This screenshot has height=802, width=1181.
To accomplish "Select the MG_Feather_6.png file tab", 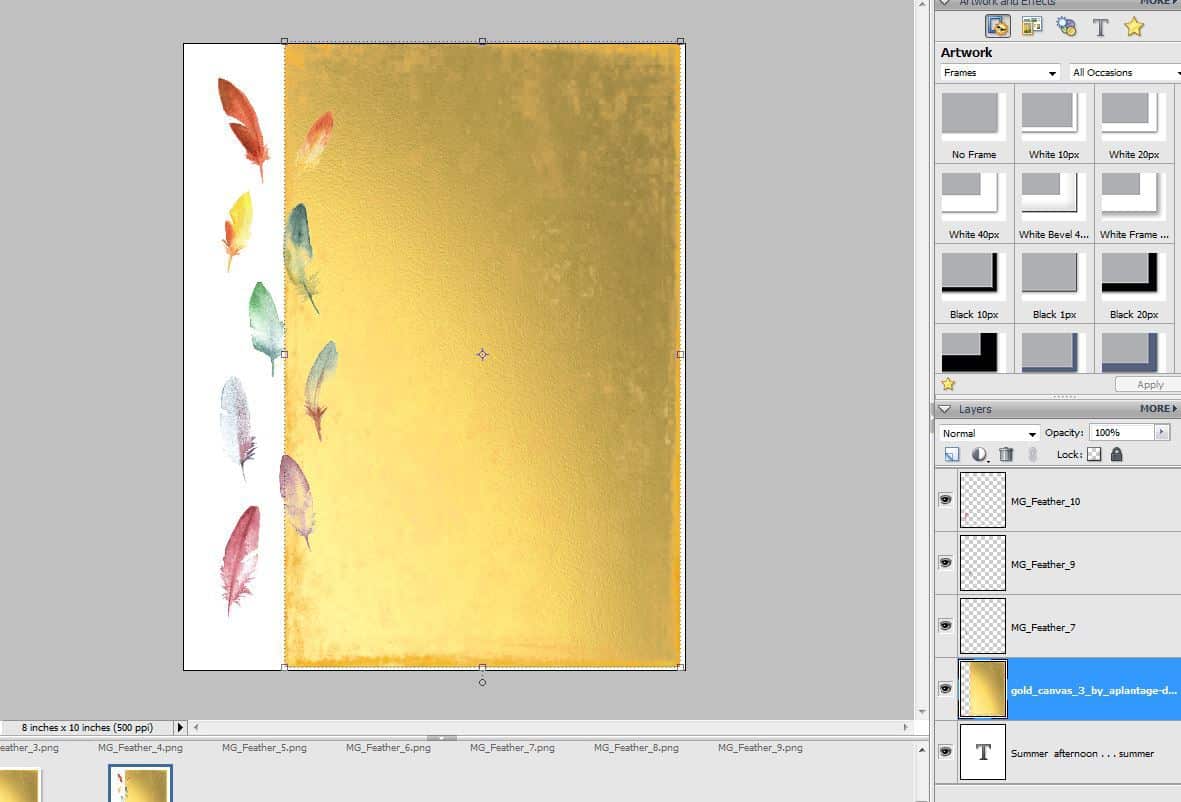I will tap(388, 747).
